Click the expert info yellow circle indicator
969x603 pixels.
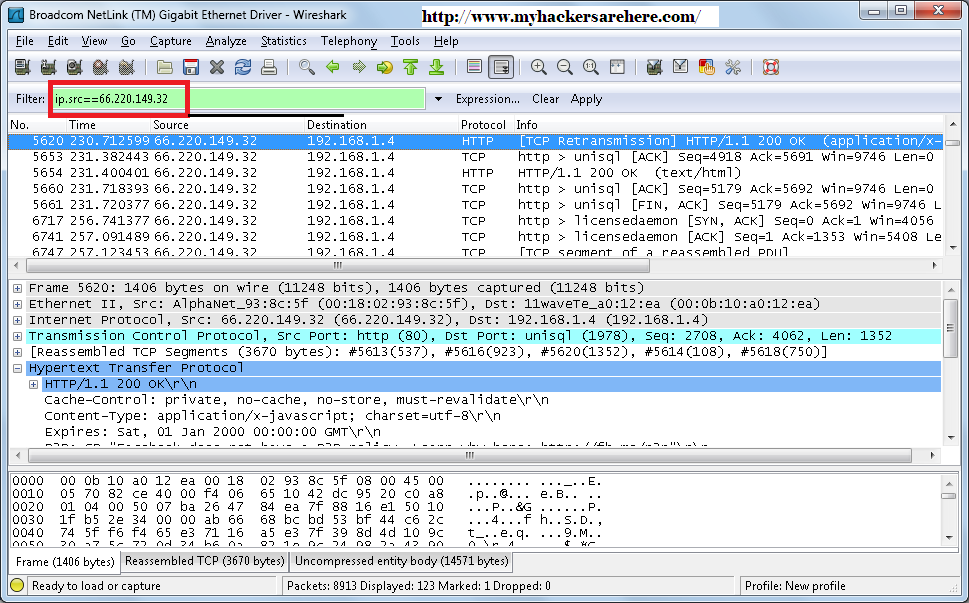click(x=17, y=586)
